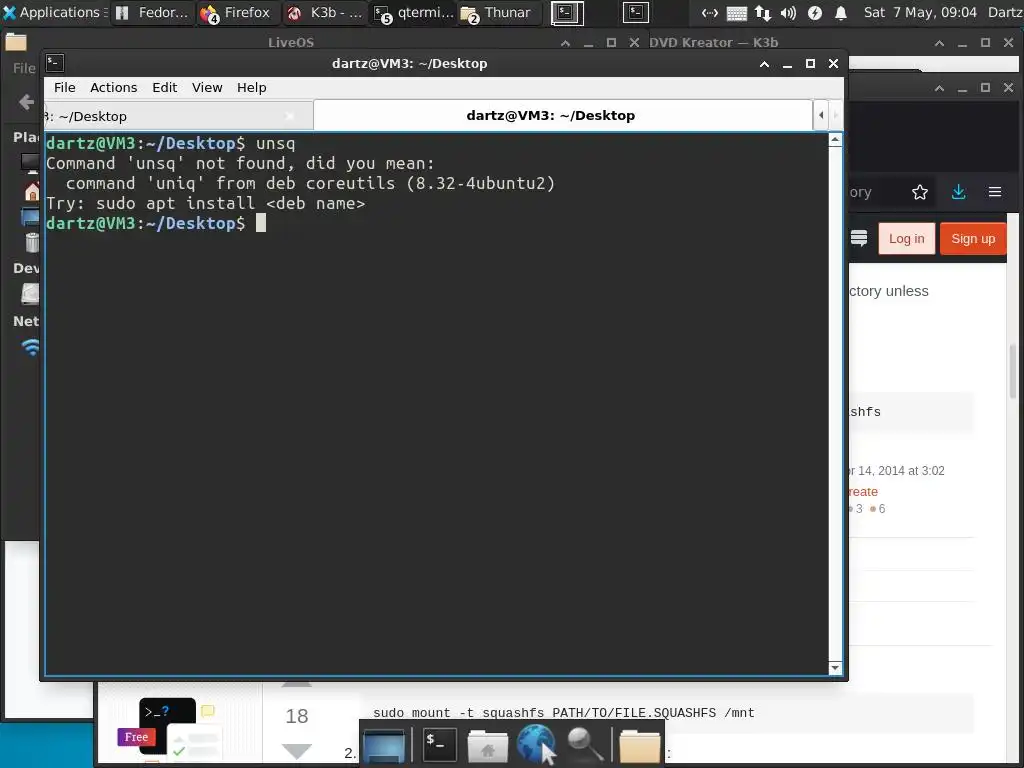Open application finder magnifier in dock
Image resolution: width=1024 pixels, height=768 pixels.
tap(585, 745)
